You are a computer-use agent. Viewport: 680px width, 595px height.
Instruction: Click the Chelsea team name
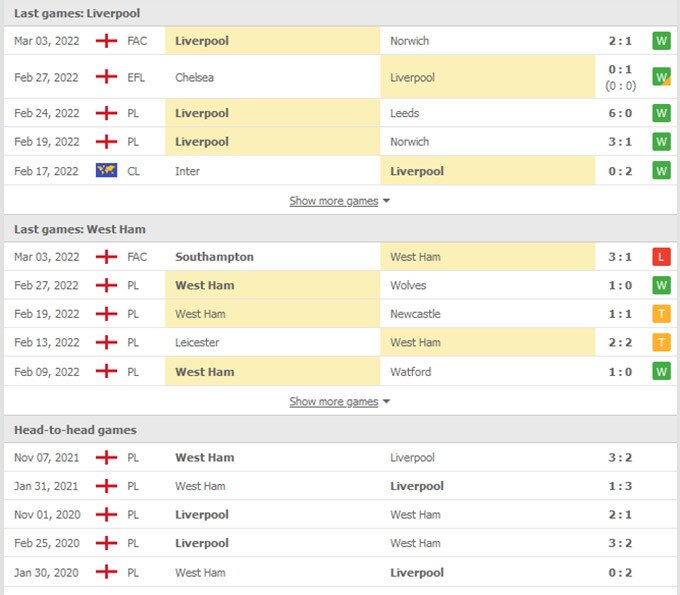pos(194,77)
